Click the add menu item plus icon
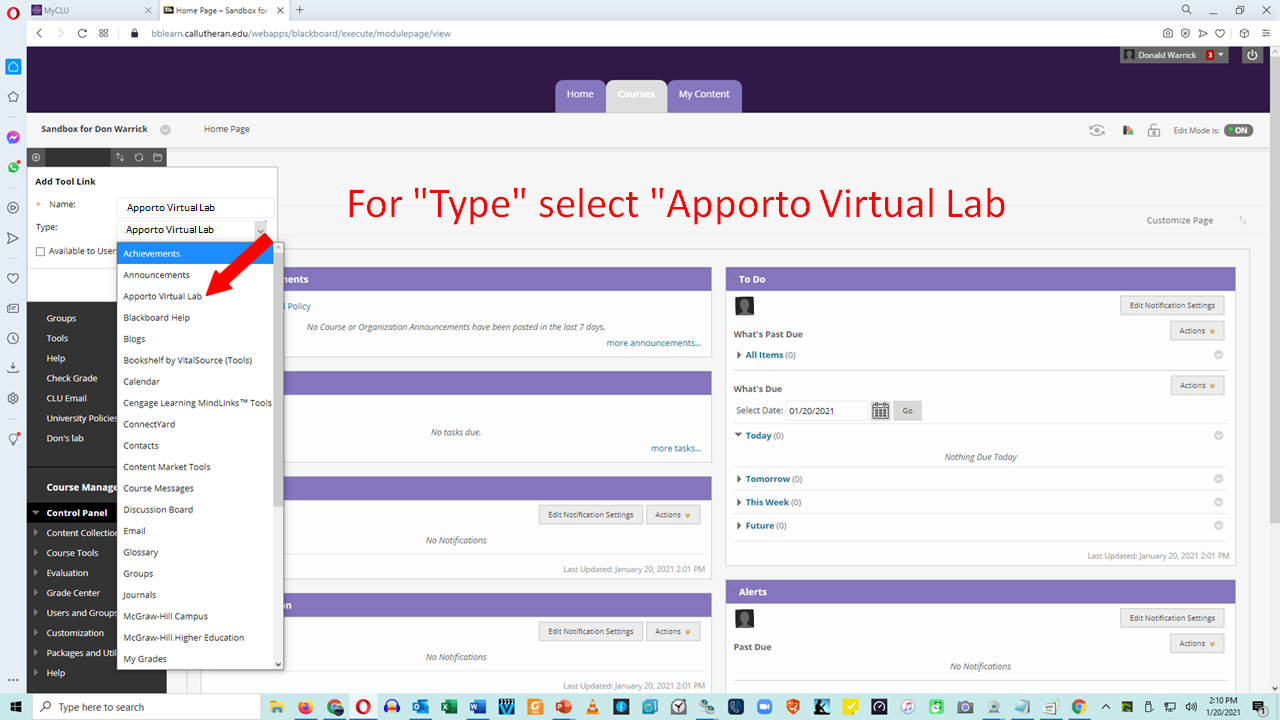 click(37, 157)
